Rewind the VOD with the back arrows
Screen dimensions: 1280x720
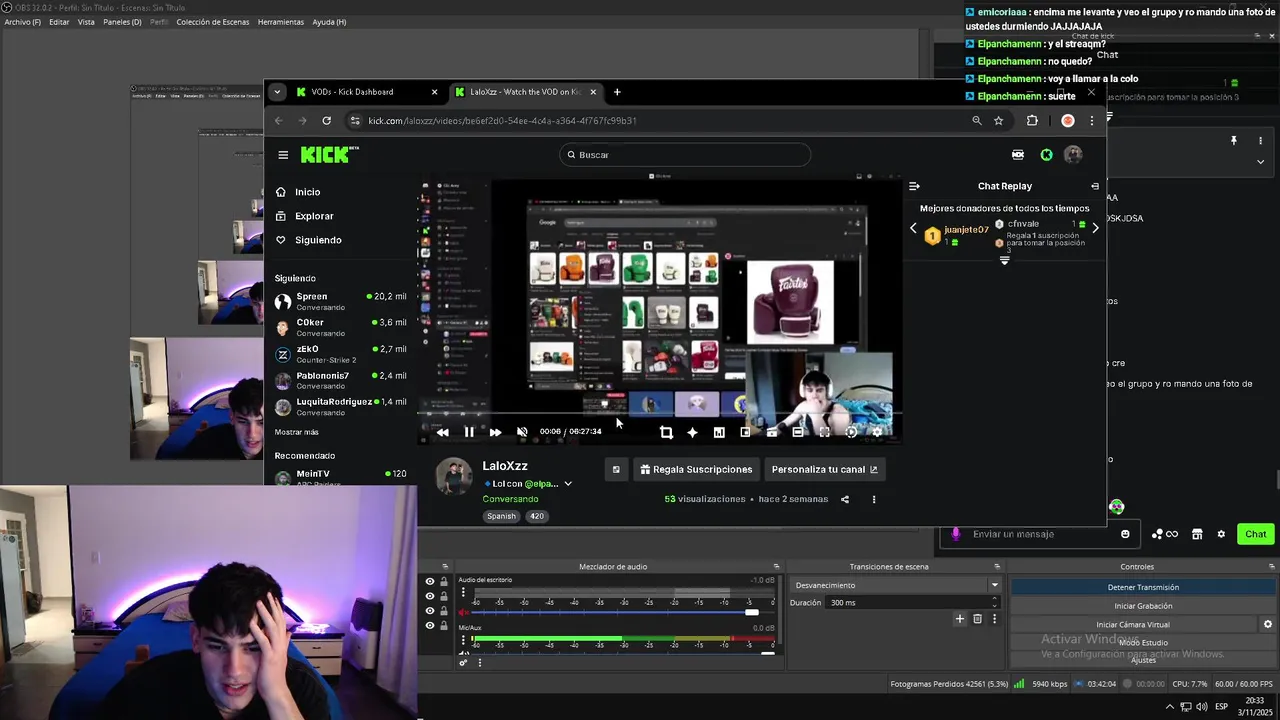(x=442, y=432)
